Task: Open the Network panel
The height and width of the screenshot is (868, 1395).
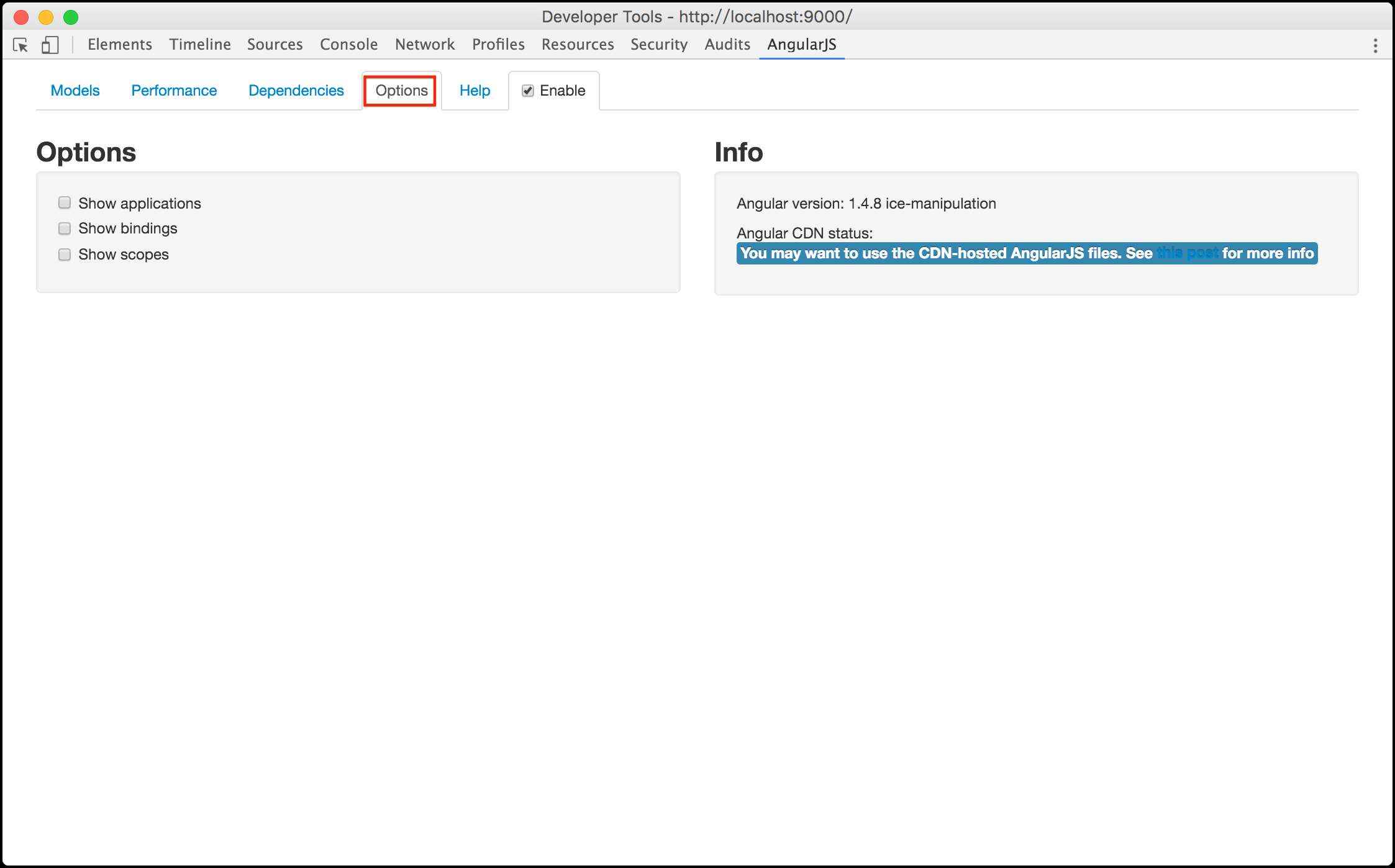Action: (x=425, y=45)
